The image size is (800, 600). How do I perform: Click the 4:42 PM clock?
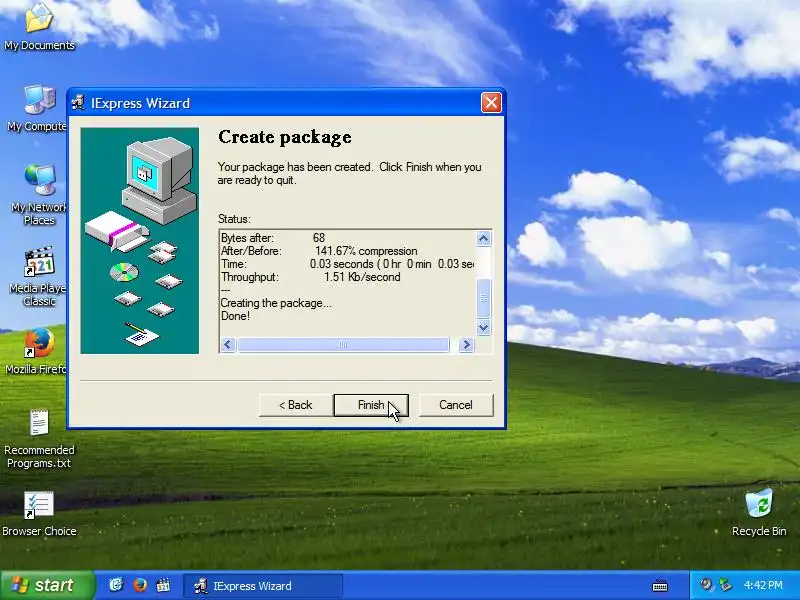click(x=763, y=585)
